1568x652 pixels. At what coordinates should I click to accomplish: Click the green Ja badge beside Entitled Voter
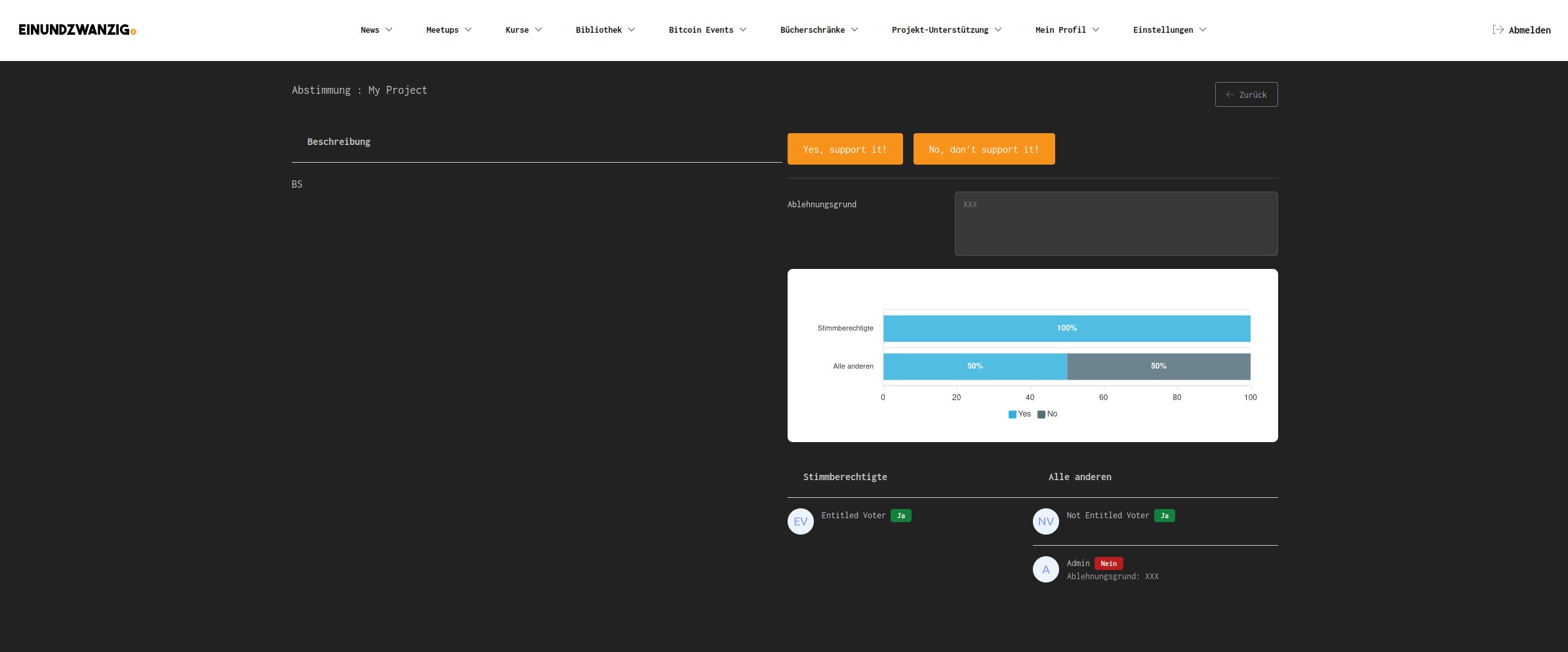coord(900,516)
